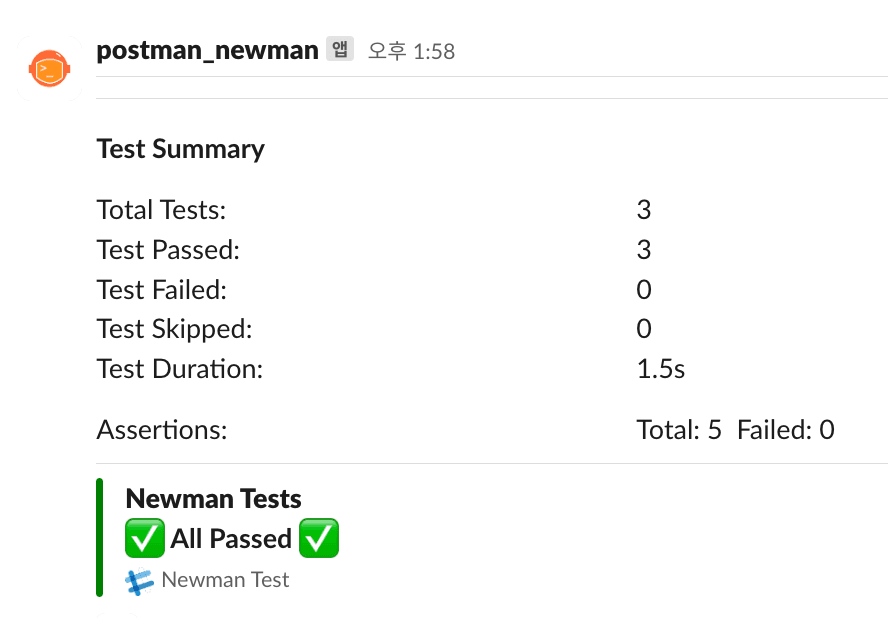Select the Test Passed label
Viewport: 888px width, 618px height.
click(x=168, y=250)
